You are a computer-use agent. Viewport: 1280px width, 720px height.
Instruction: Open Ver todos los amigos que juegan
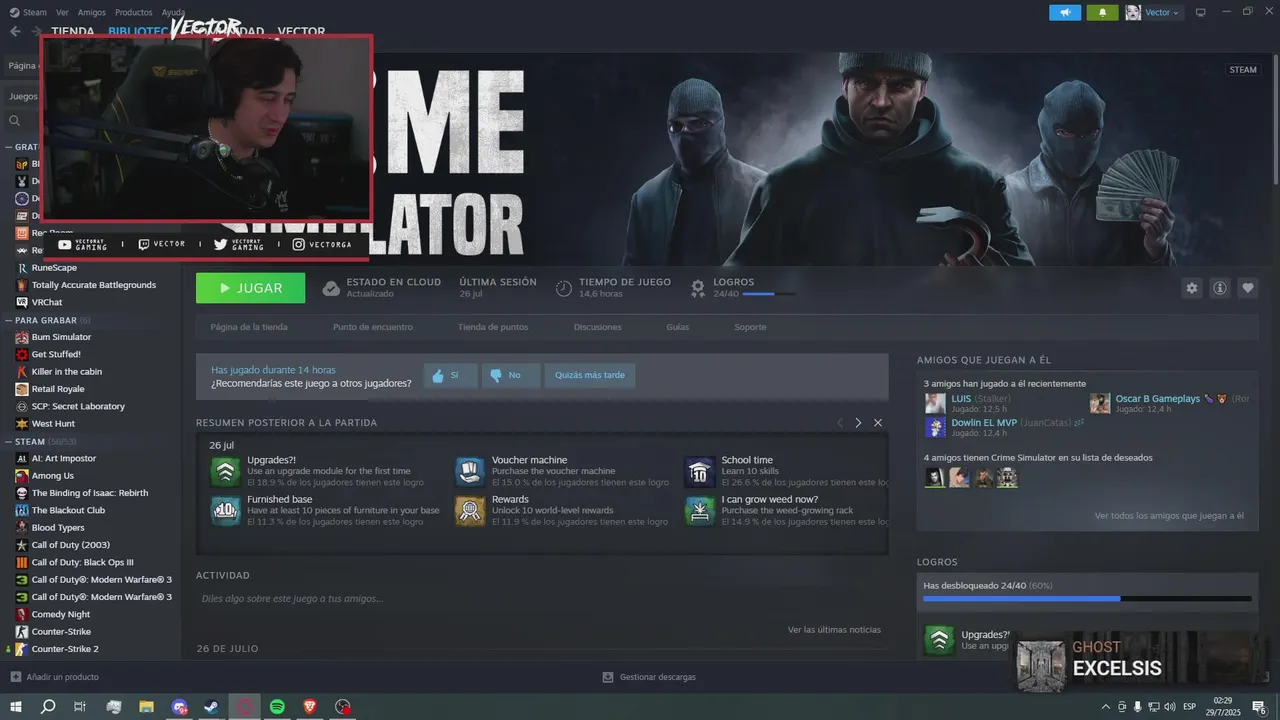(x=1169, y=516)
